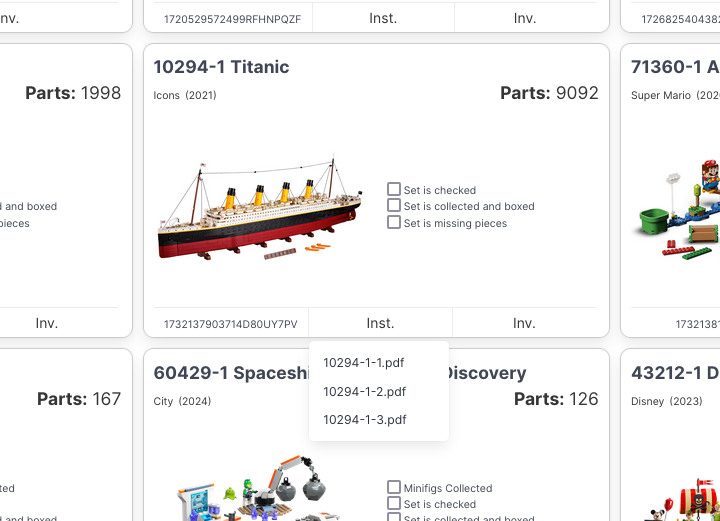Open the Titanic card's "Inv." inventory button
The height and width of the screenshot is (521, 720).
525,323
